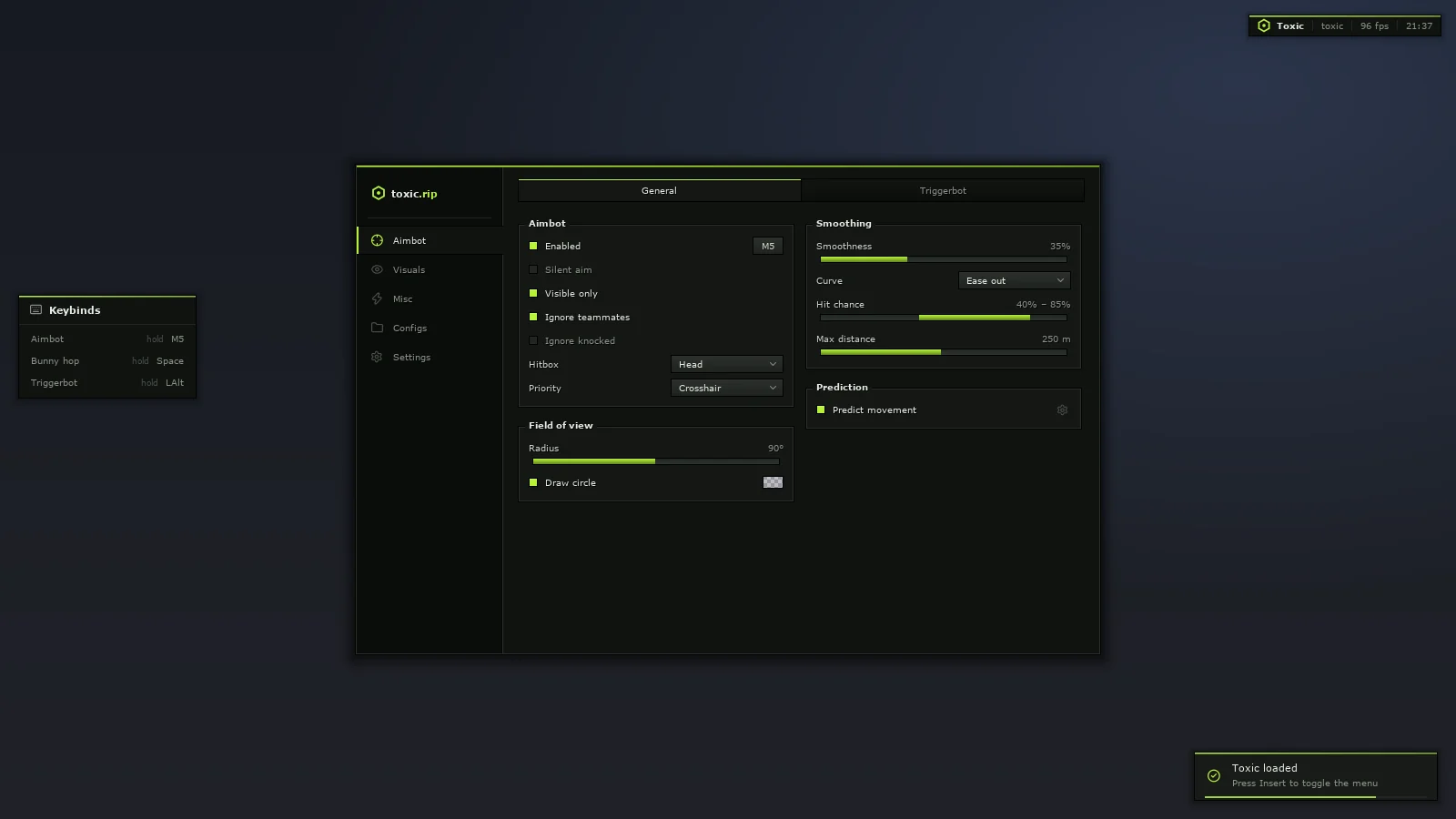Adjust the Hit chance range slider
Screen dimensions: 1456x819
(x=944, y=318)
